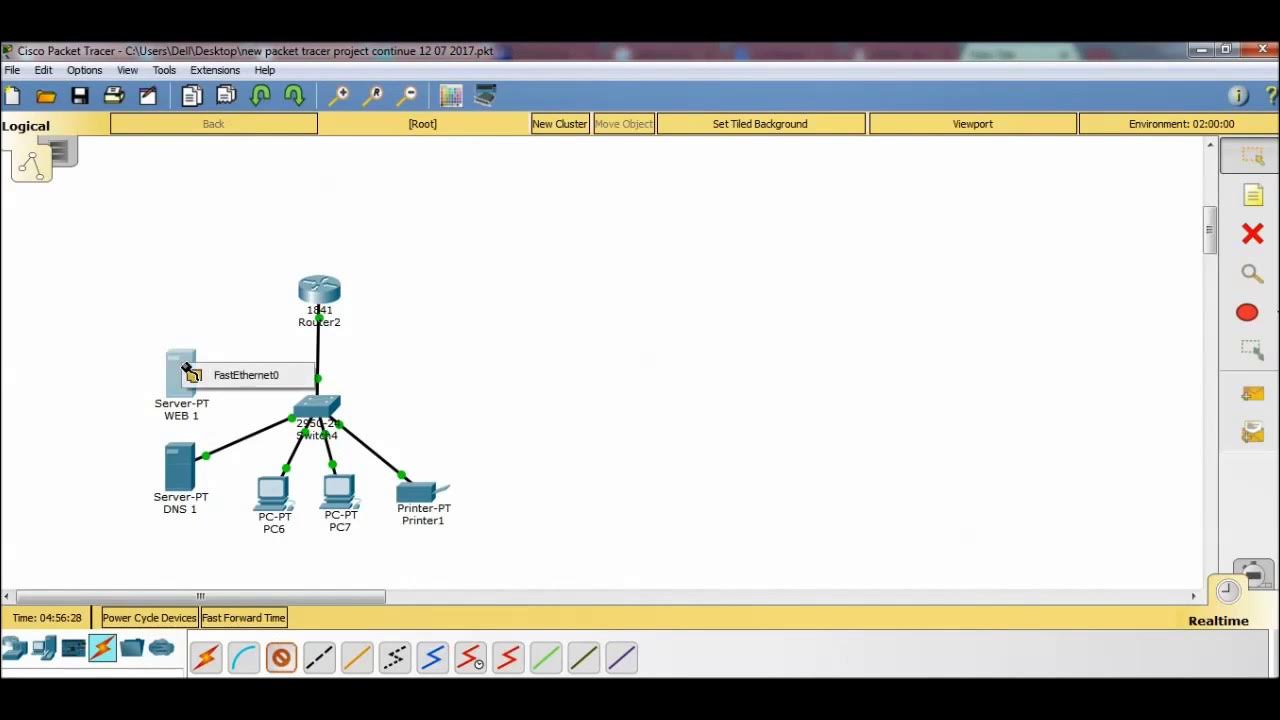Choose the red Serial DTE cable

(x=508, y=658)
